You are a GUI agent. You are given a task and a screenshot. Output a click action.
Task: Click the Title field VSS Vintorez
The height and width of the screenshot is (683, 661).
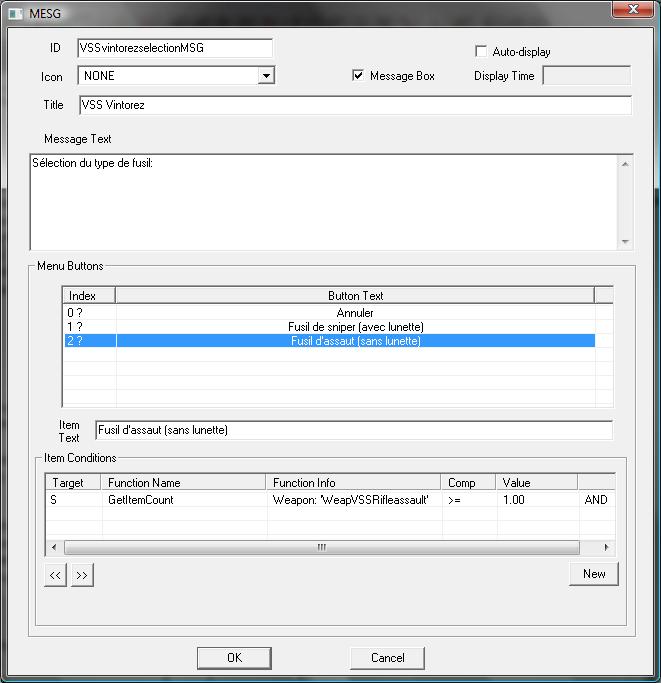(x=355, y=105)
